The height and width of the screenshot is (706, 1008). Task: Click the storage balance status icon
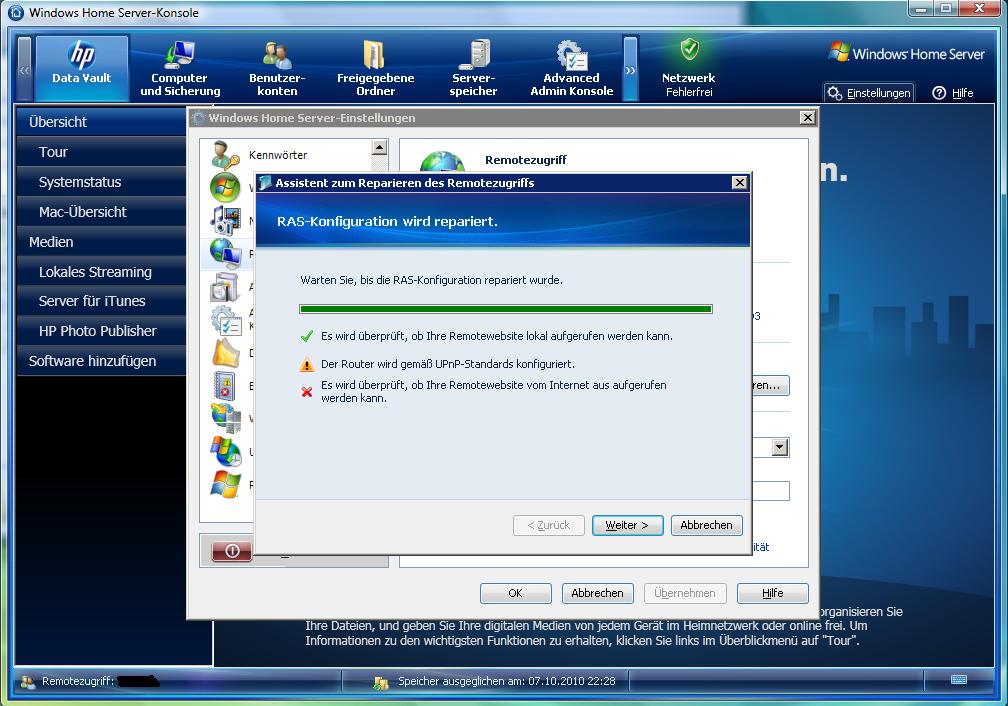point(381,682)
